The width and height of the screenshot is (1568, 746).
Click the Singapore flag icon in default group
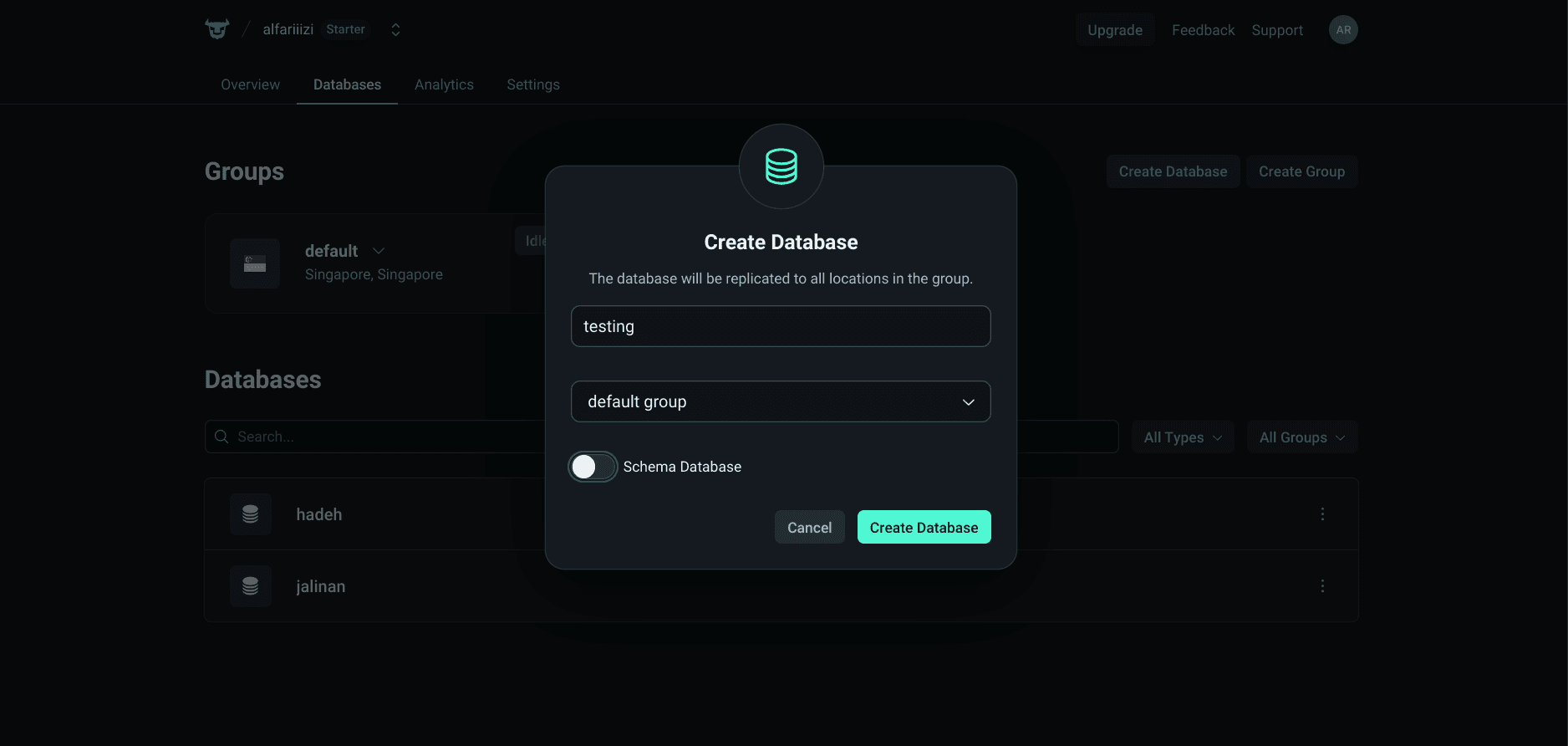[x=255, y=263]
